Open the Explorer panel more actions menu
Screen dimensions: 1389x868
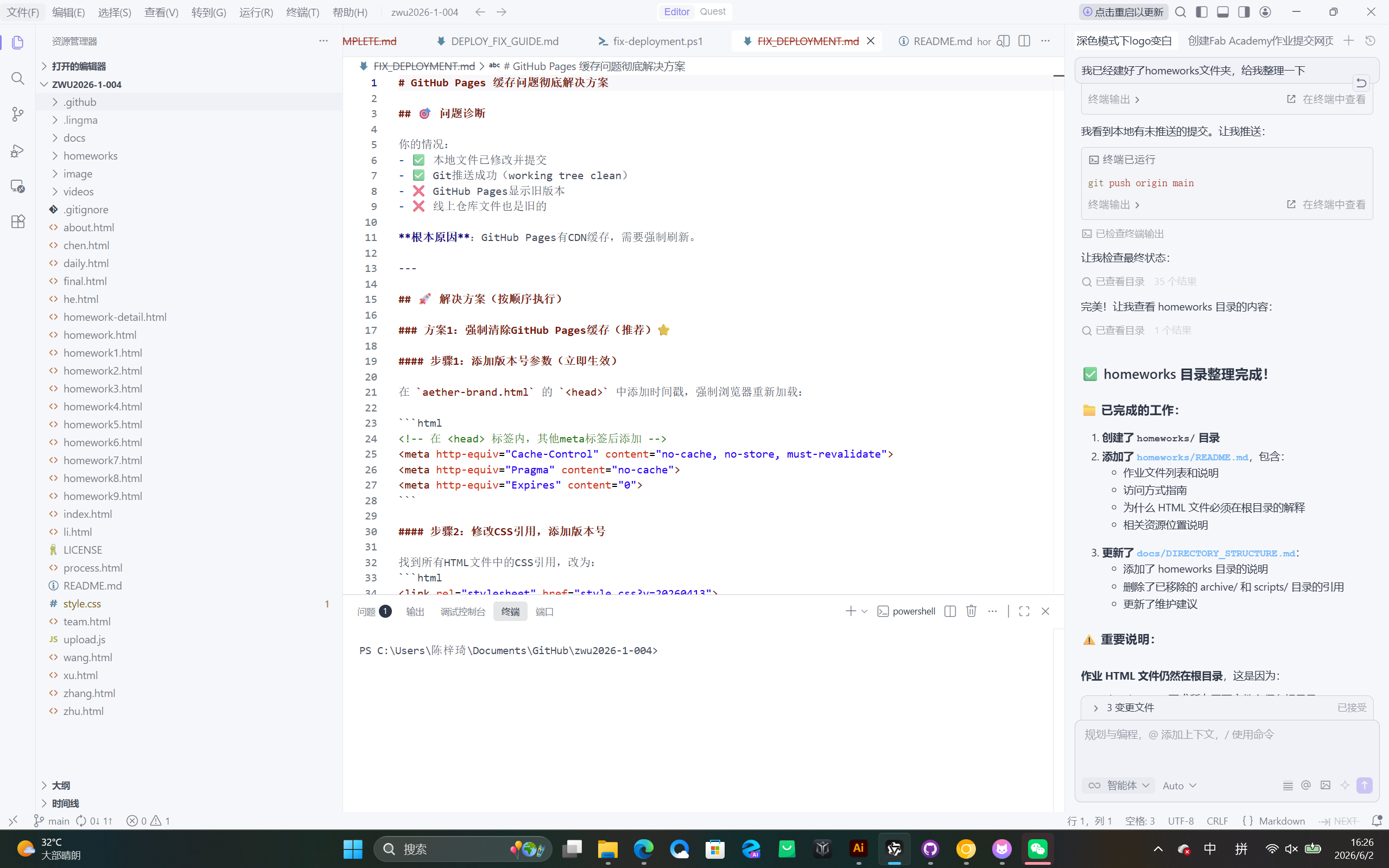[x=324, y=41]
